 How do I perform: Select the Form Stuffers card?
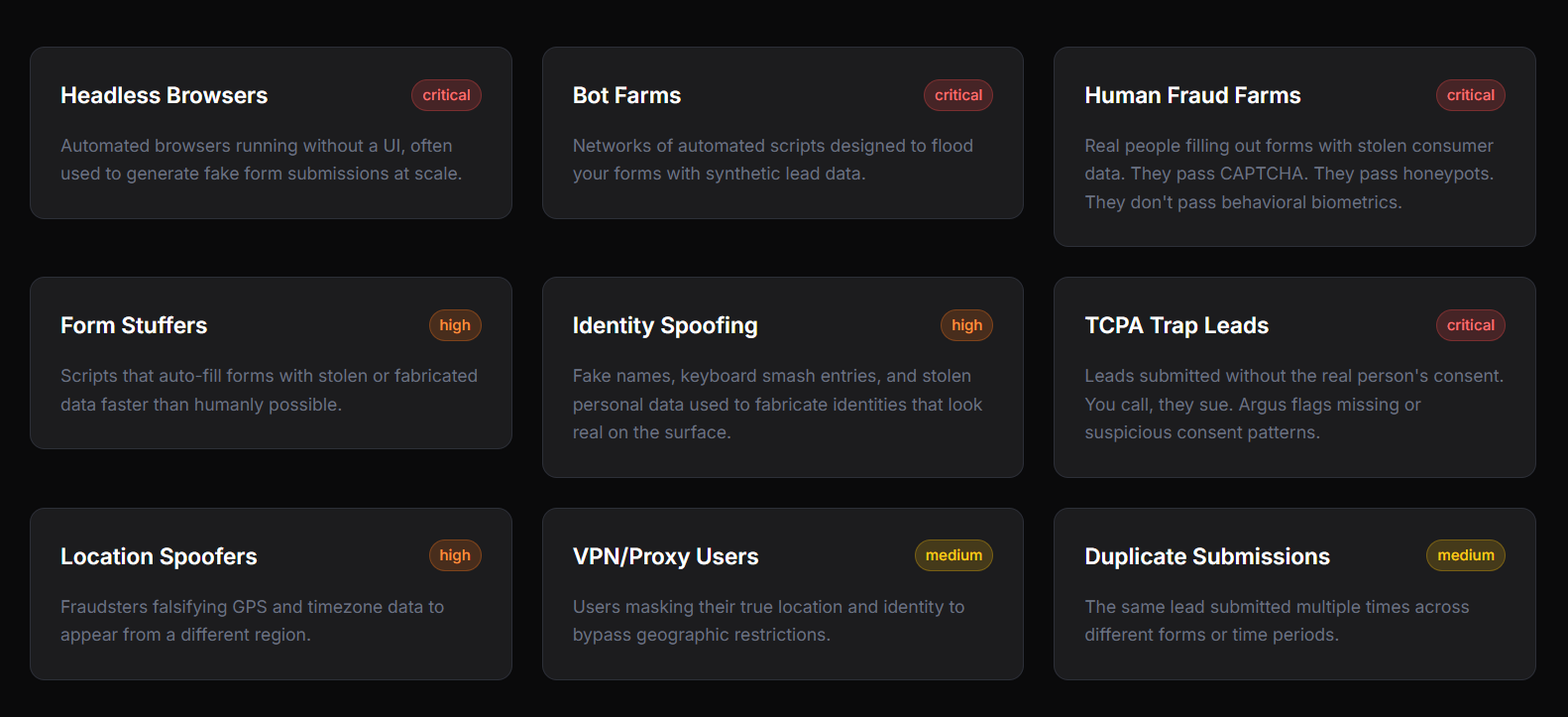pos(271,363)
